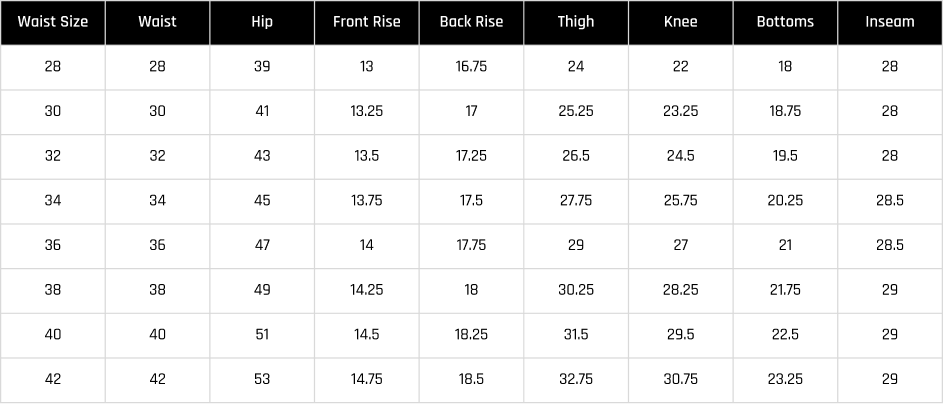Select the Knee column header
This screenshot has width=943, height=404.
[681, 22]
